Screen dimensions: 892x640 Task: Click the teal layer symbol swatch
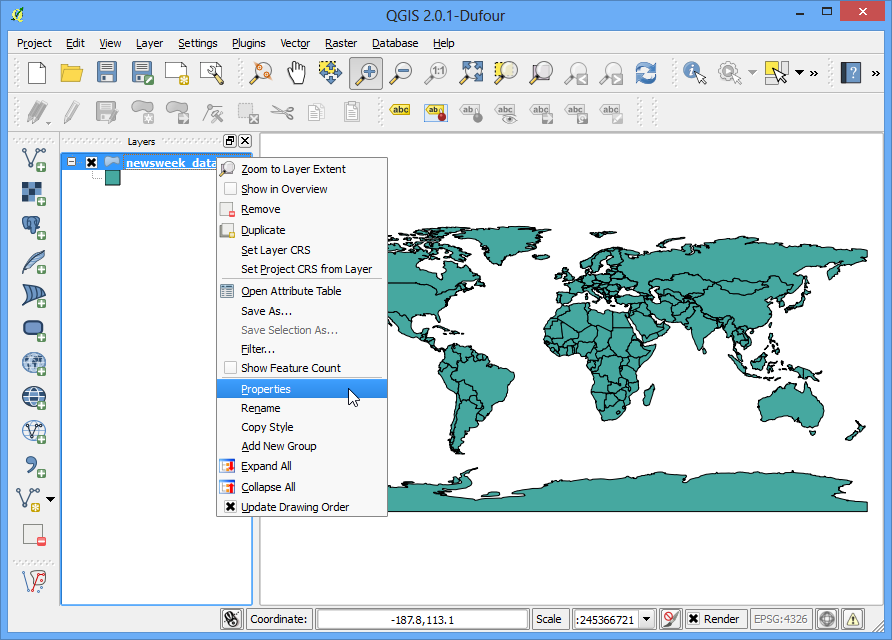click(x=112, y=178)
